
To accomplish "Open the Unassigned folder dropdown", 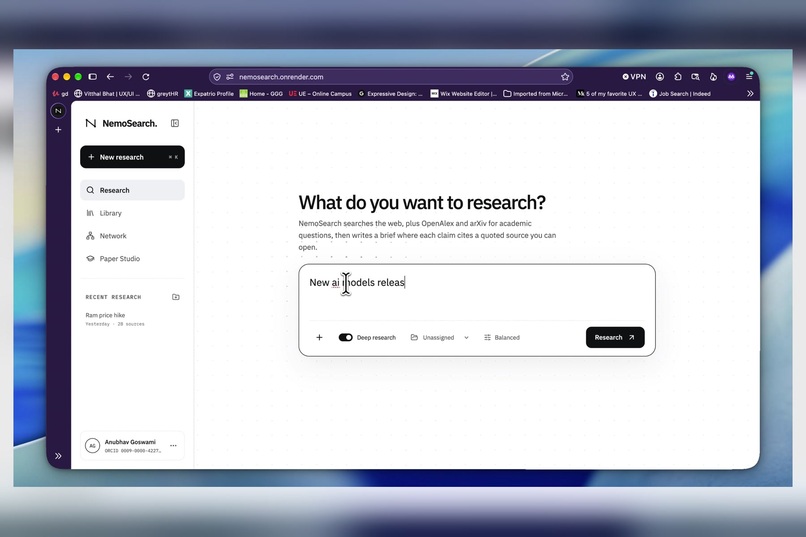I will click(439, 338).
